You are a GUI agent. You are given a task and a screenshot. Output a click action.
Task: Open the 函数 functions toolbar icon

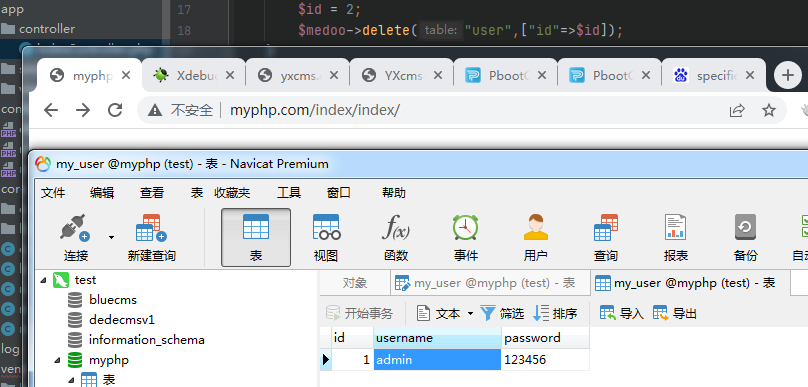[x=396, y=228]
